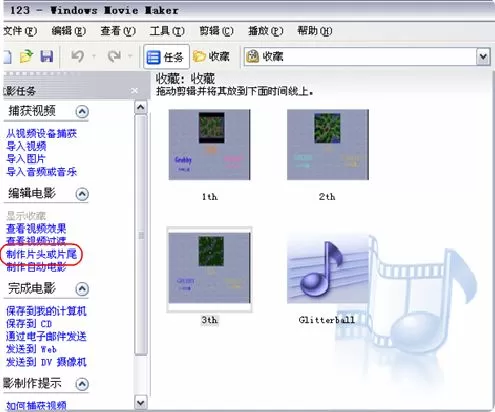Collapse the 捕获视频 section chevron
This screenshot has height=412, width=495.
[82, 111]
